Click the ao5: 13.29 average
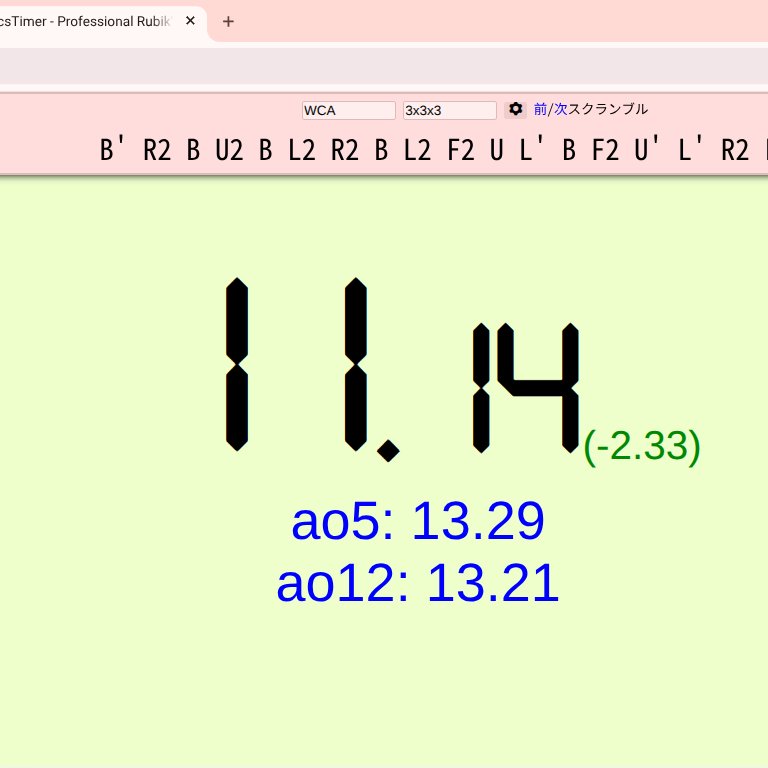The width and height of the screenshot is (768, 768). pos(417,521)
